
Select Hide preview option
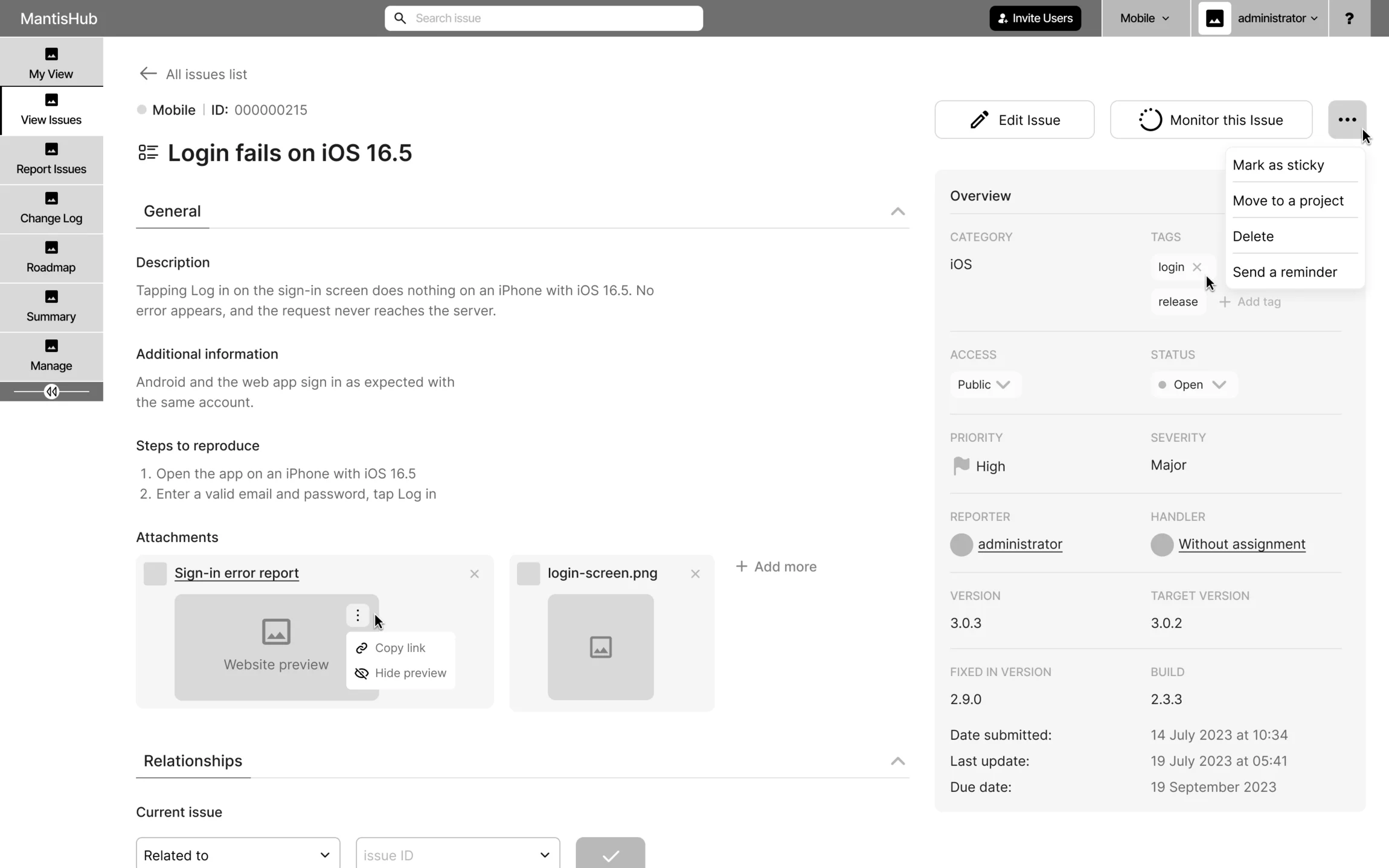[x=401, y=673]
